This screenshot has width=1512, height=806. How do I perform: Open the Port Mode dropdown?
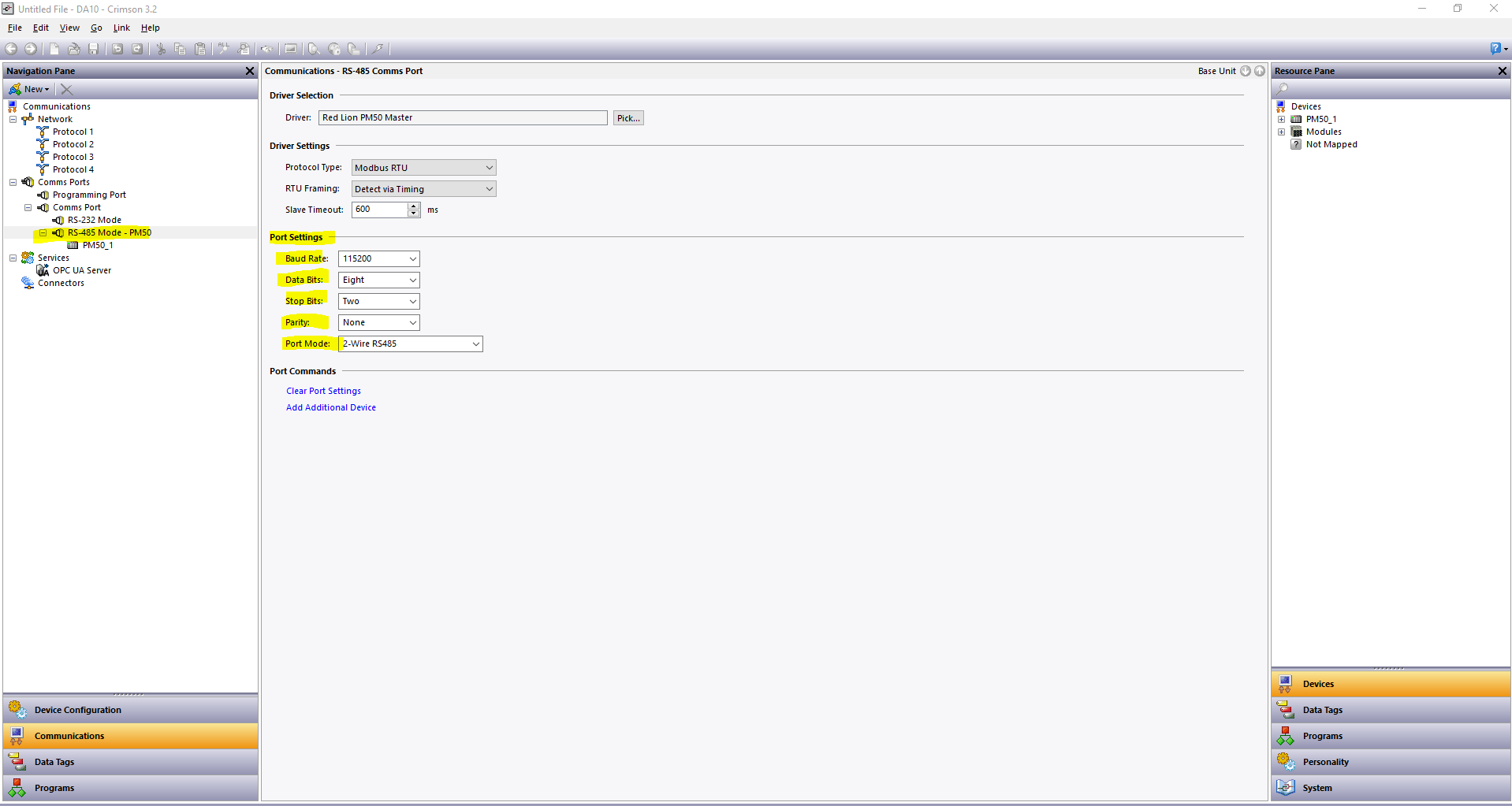pos(411,344)
